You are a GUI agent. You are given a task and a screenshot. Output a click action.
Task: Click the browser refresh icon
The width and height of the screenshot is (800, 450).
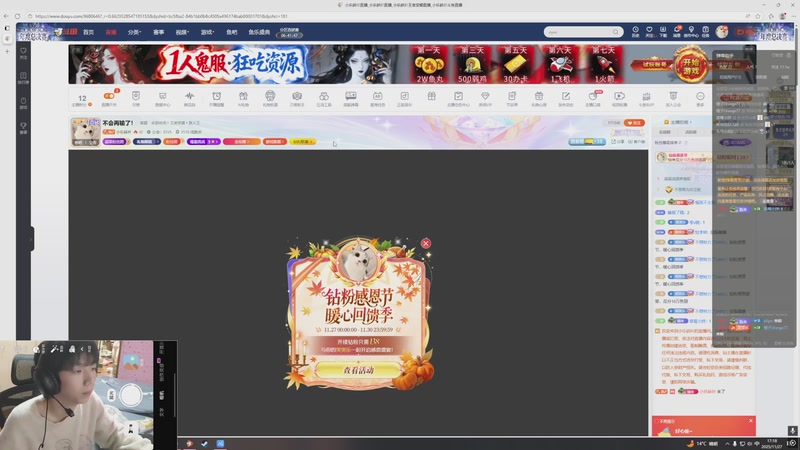(17, 16)
